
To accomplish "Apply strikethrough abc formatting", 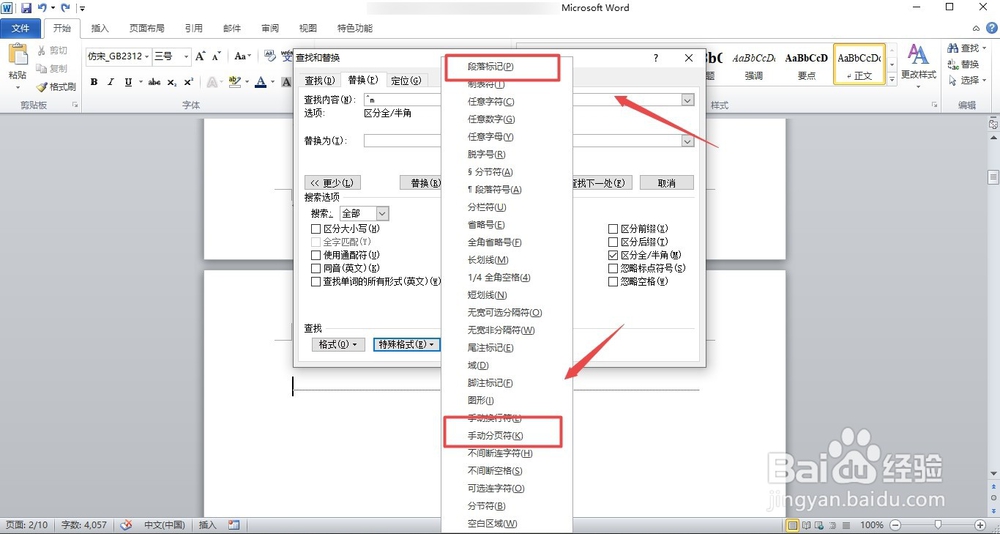I will (154, 82).
